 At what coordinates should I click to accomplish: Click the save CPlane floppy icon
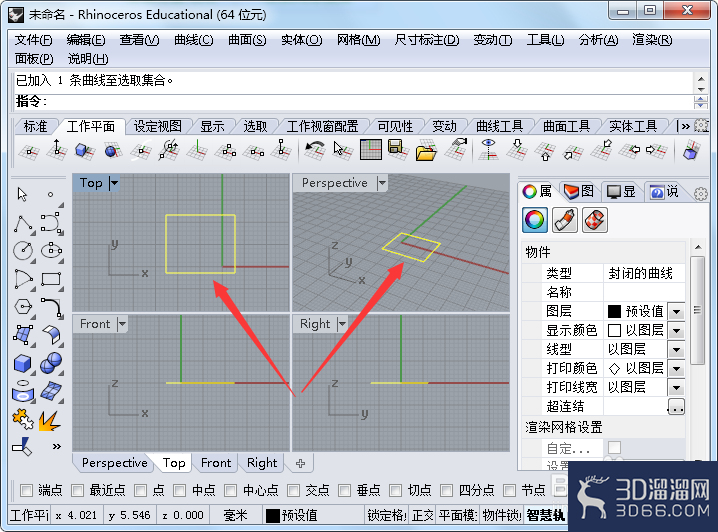pyautogui.click(x=397, y=150)
